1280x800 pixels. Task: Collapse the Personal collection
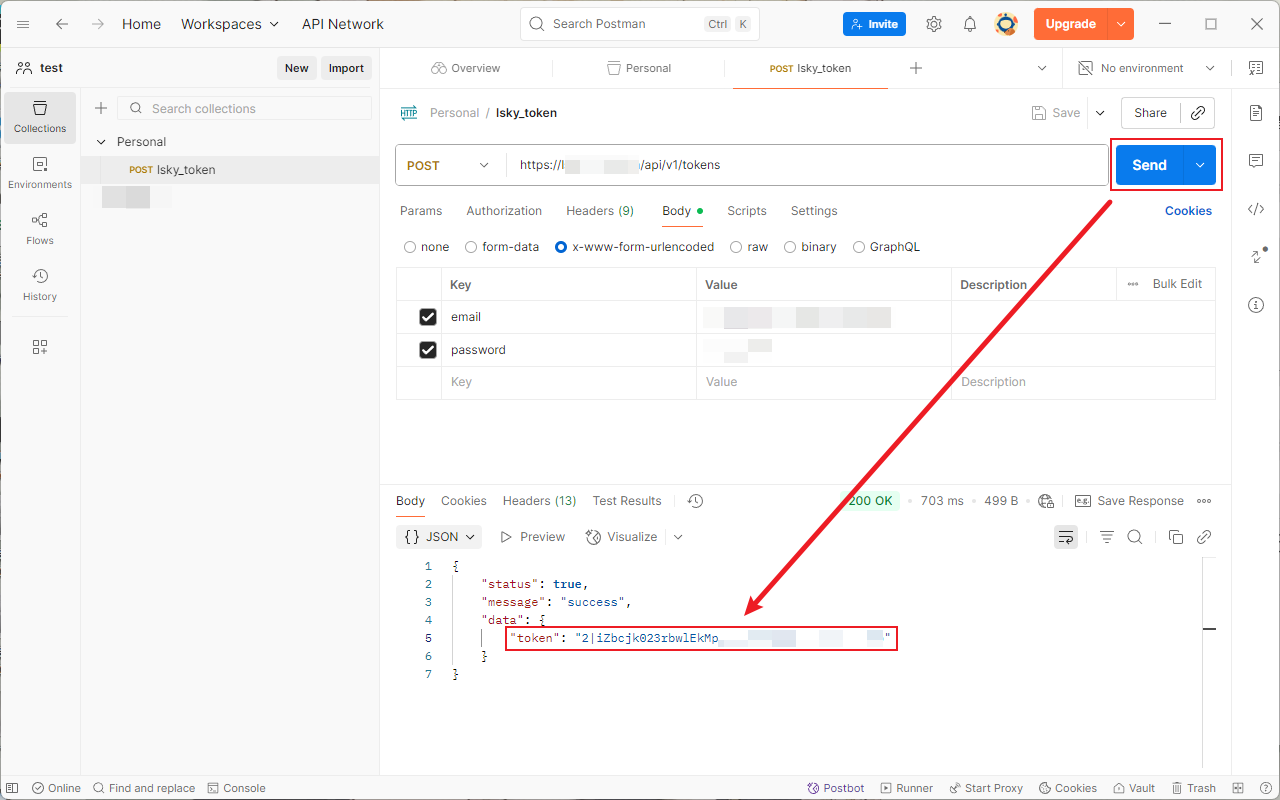point(100,142)
